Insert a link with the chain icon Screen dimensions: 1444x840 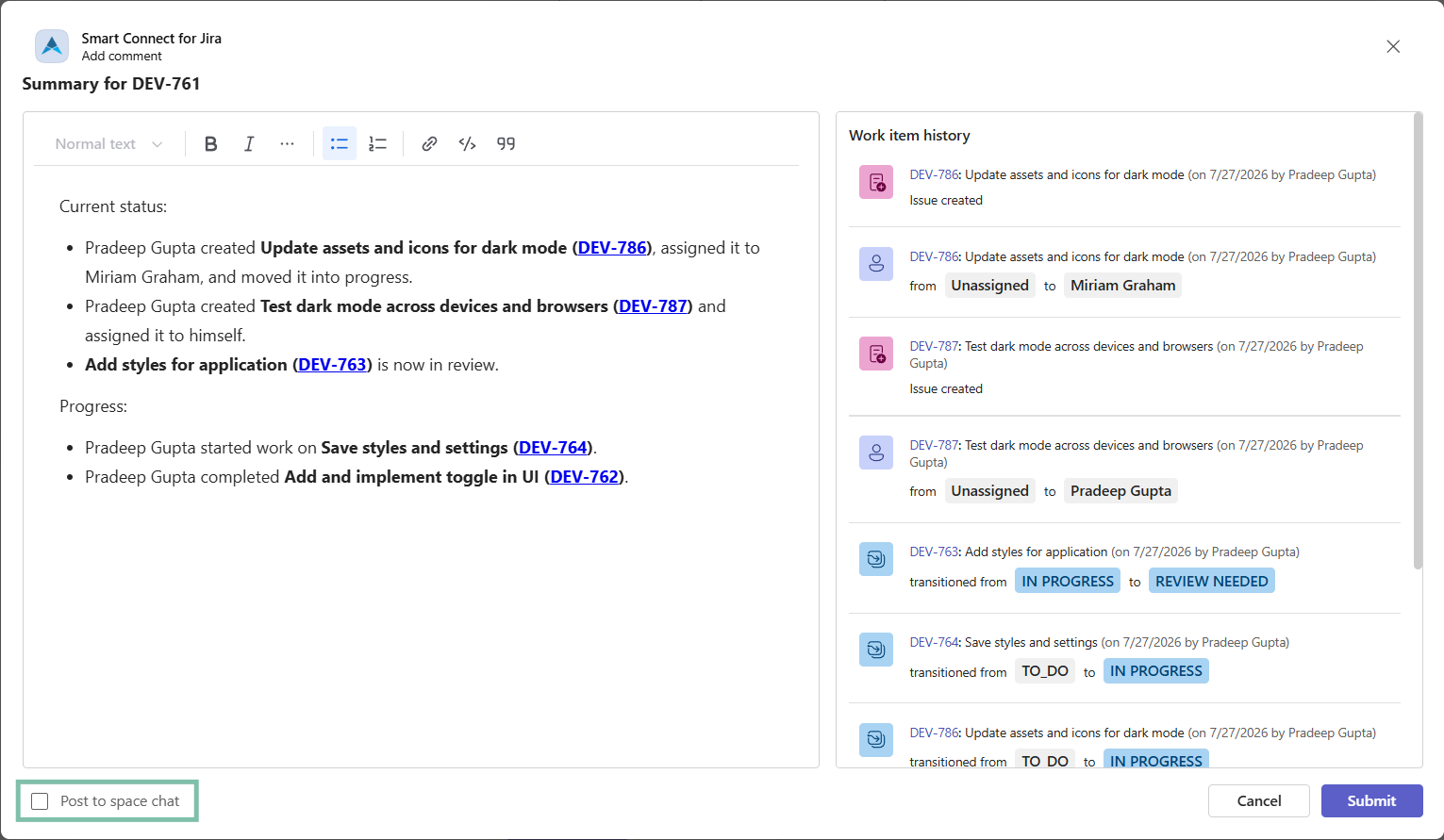click(x=429, y=143)
